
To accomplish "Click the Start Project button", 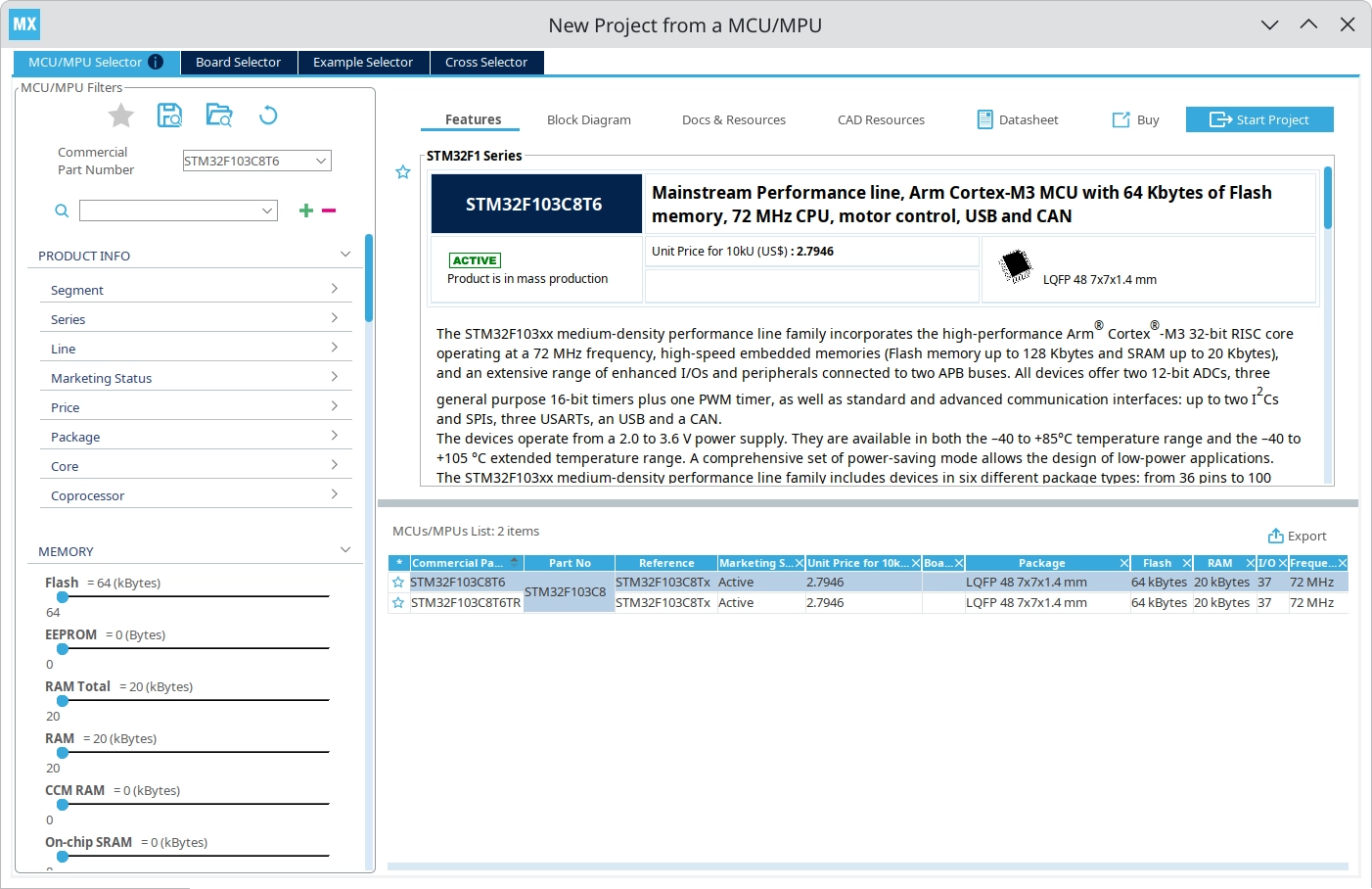I will (1258, 119).
